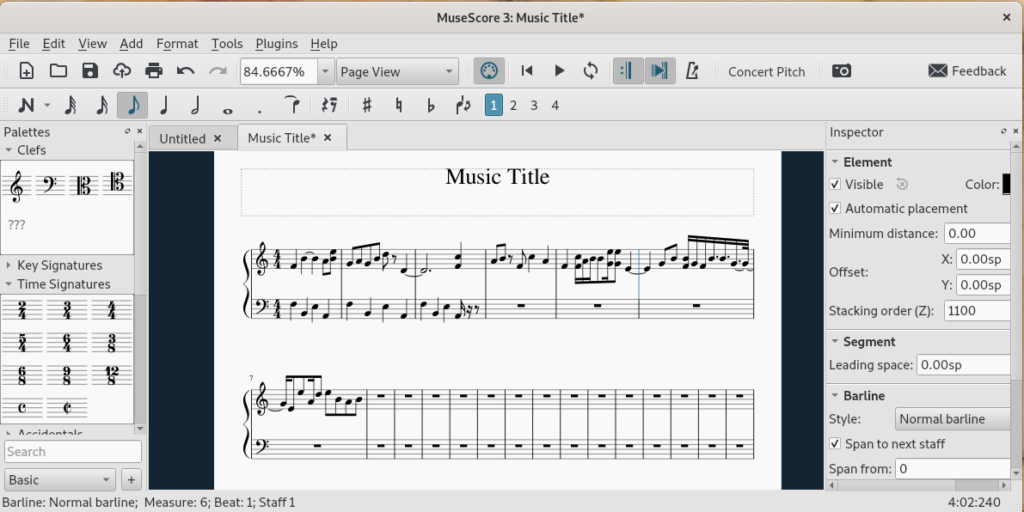Toggle loop playback icon

point(591,71)
